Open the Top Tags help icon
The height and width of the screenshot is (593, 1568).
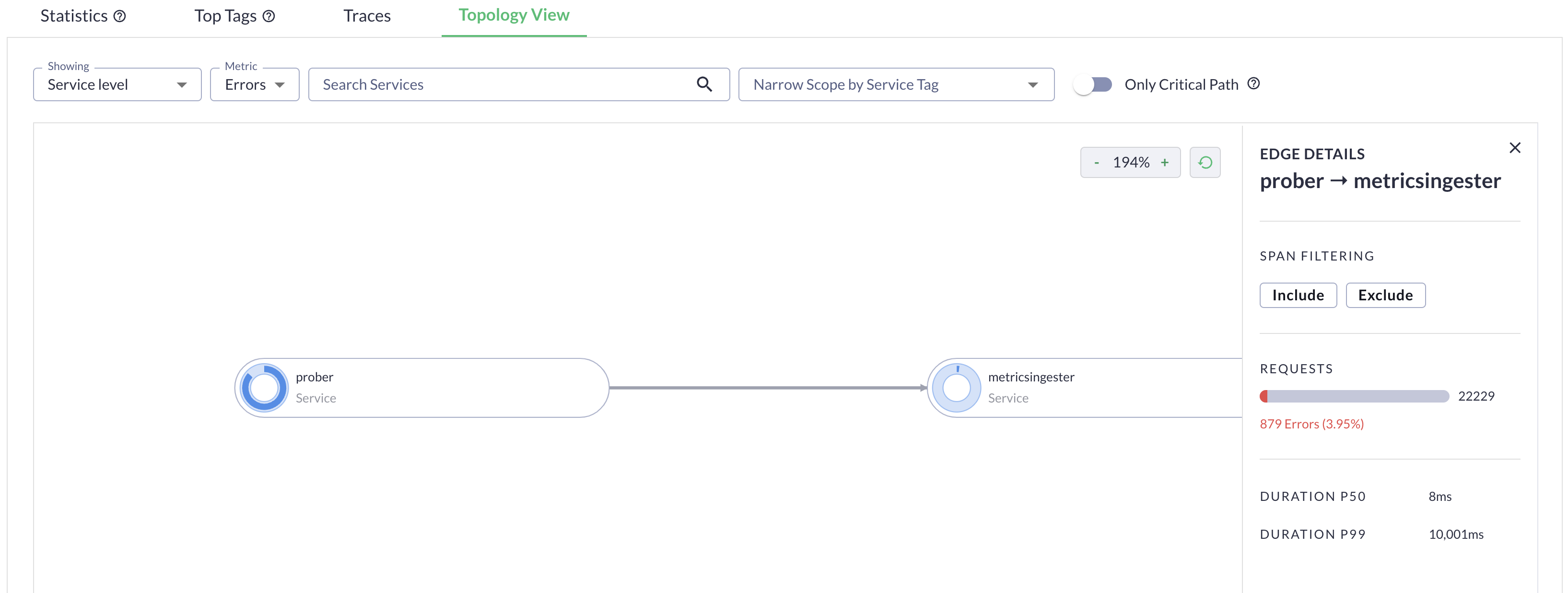pos(269,16)
